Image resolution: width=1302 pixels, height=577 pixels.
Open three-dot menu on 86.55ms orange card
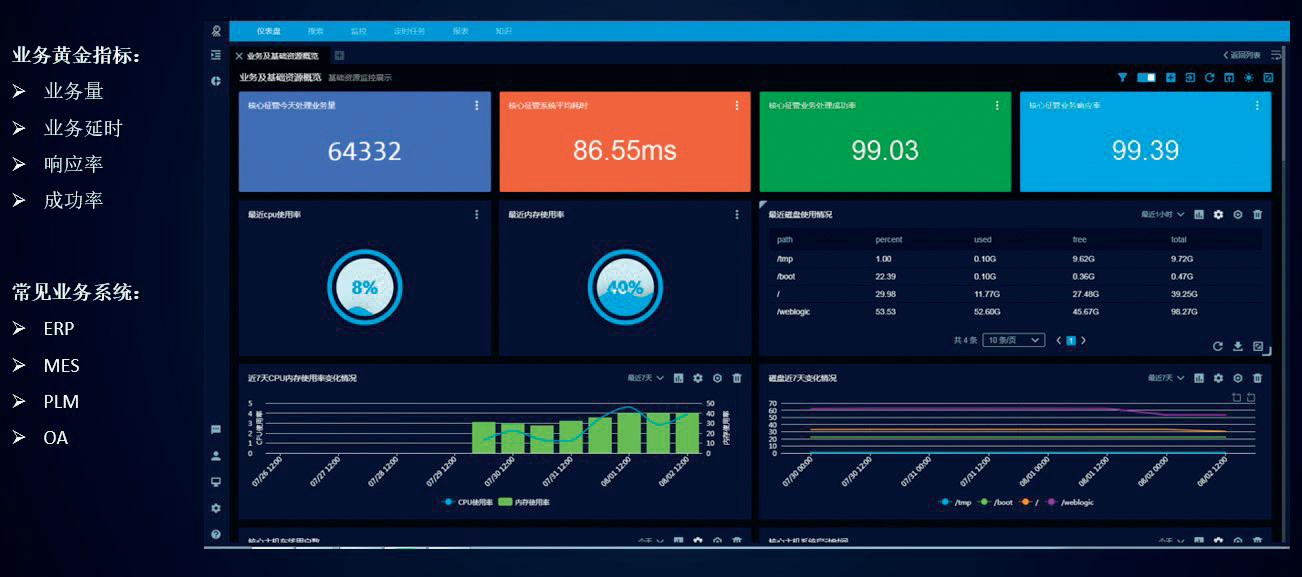click(737, 105)
